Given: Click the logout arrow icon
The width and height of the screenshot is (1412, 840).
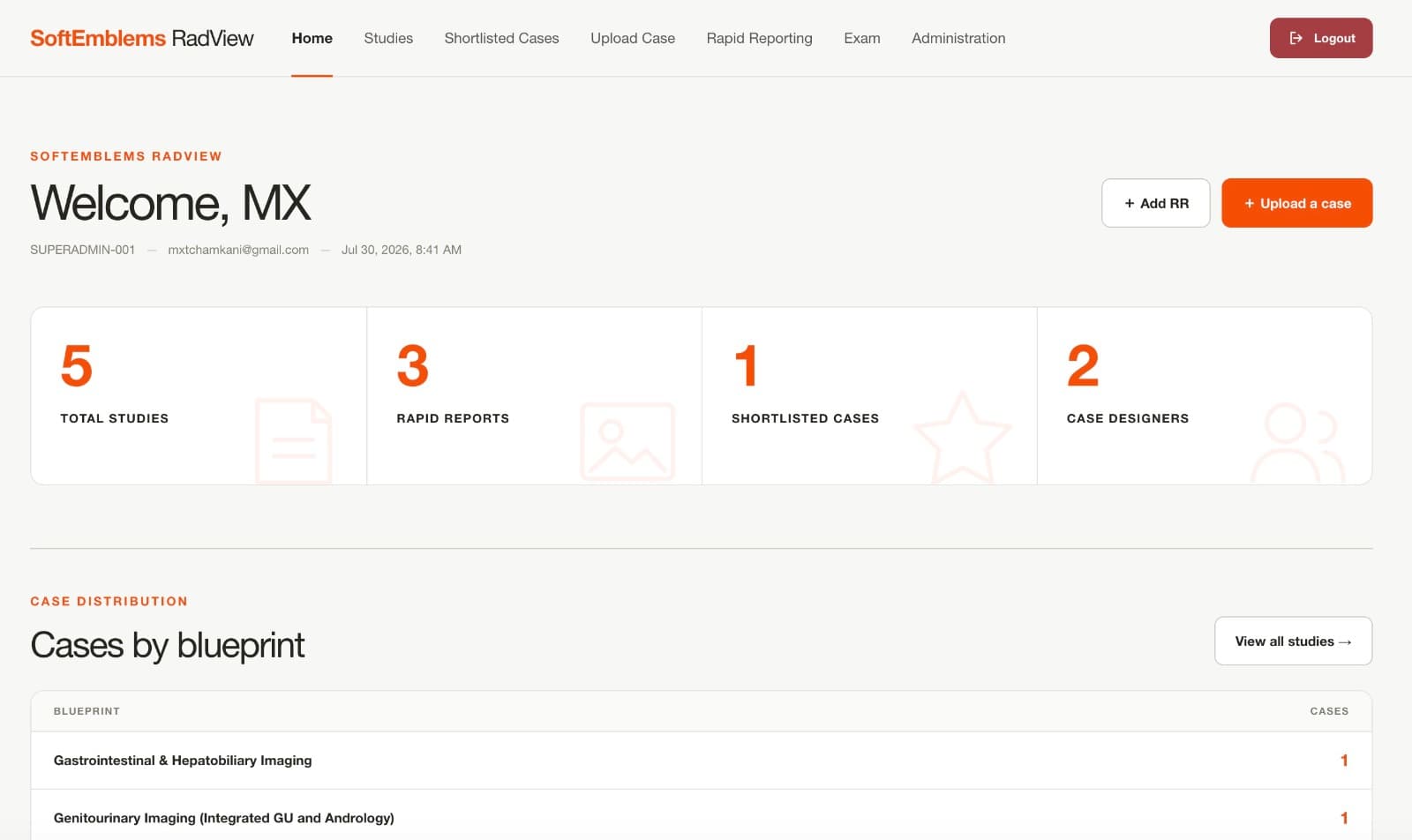Looking at the screenshot, I should point(1296,38).
